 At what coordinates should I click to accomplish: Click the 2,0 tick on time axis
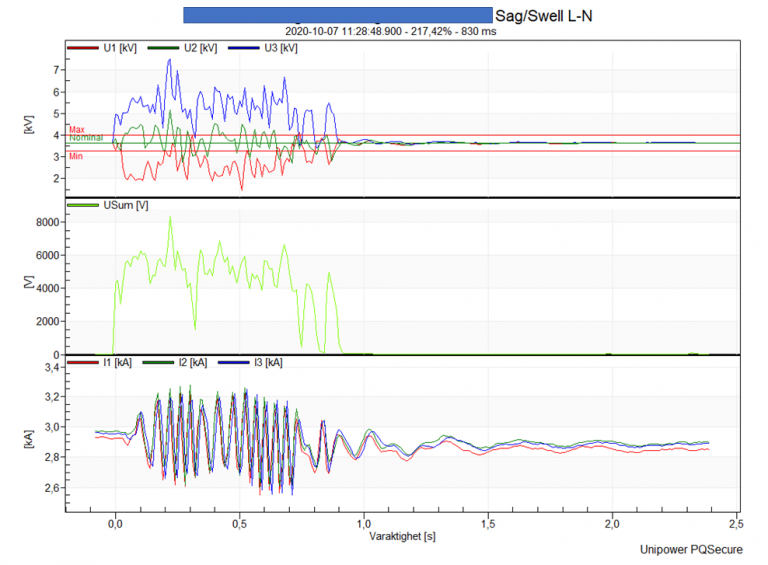(x=612, y=524)
